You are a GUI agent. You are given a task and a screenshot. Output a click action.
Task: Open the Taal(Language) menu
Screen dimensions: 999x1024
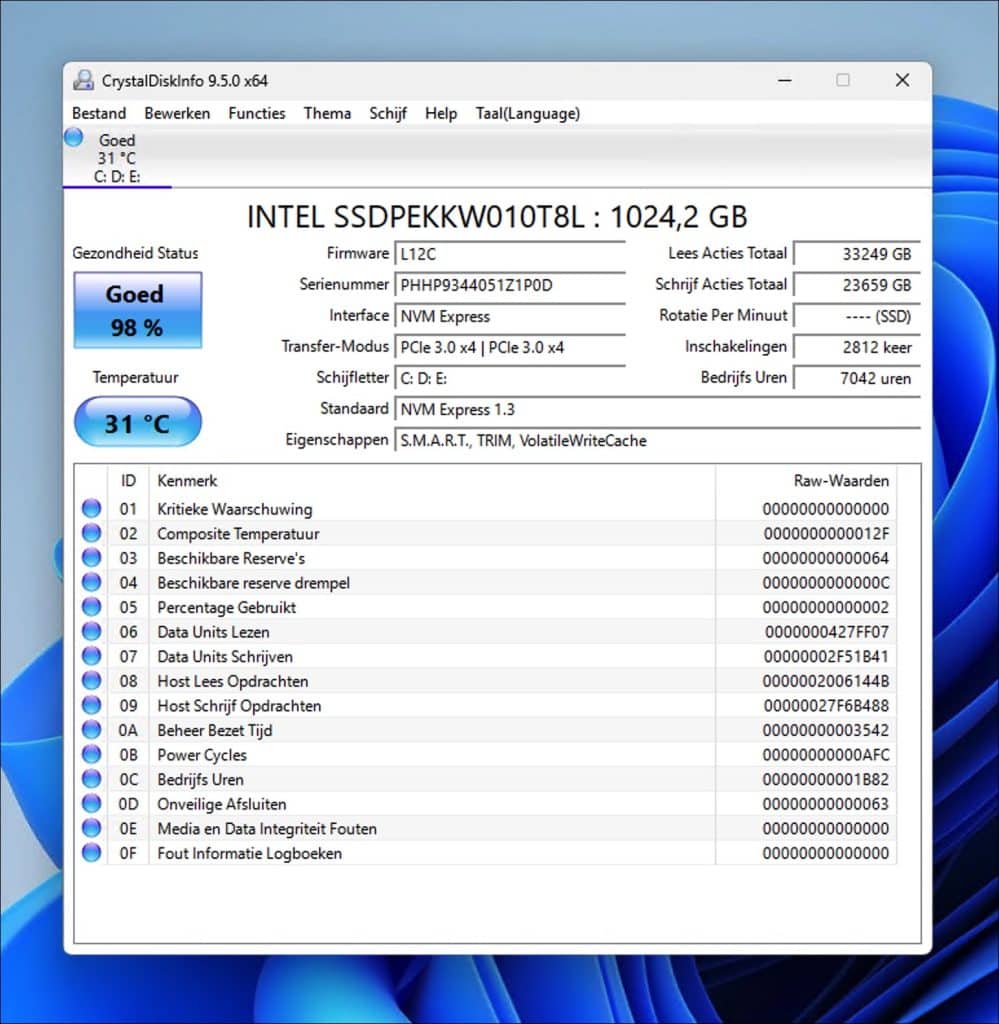coord(528,114)
